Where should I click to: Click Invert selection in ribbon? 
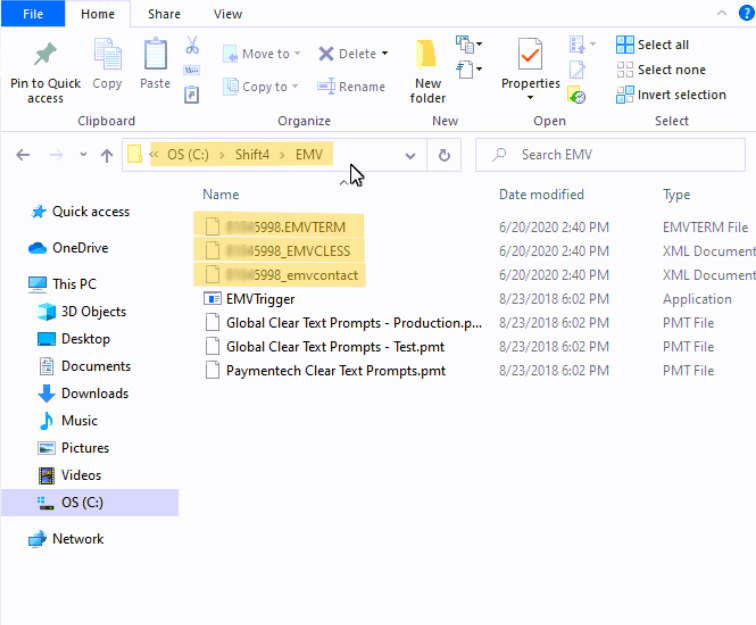coord(625,95)
